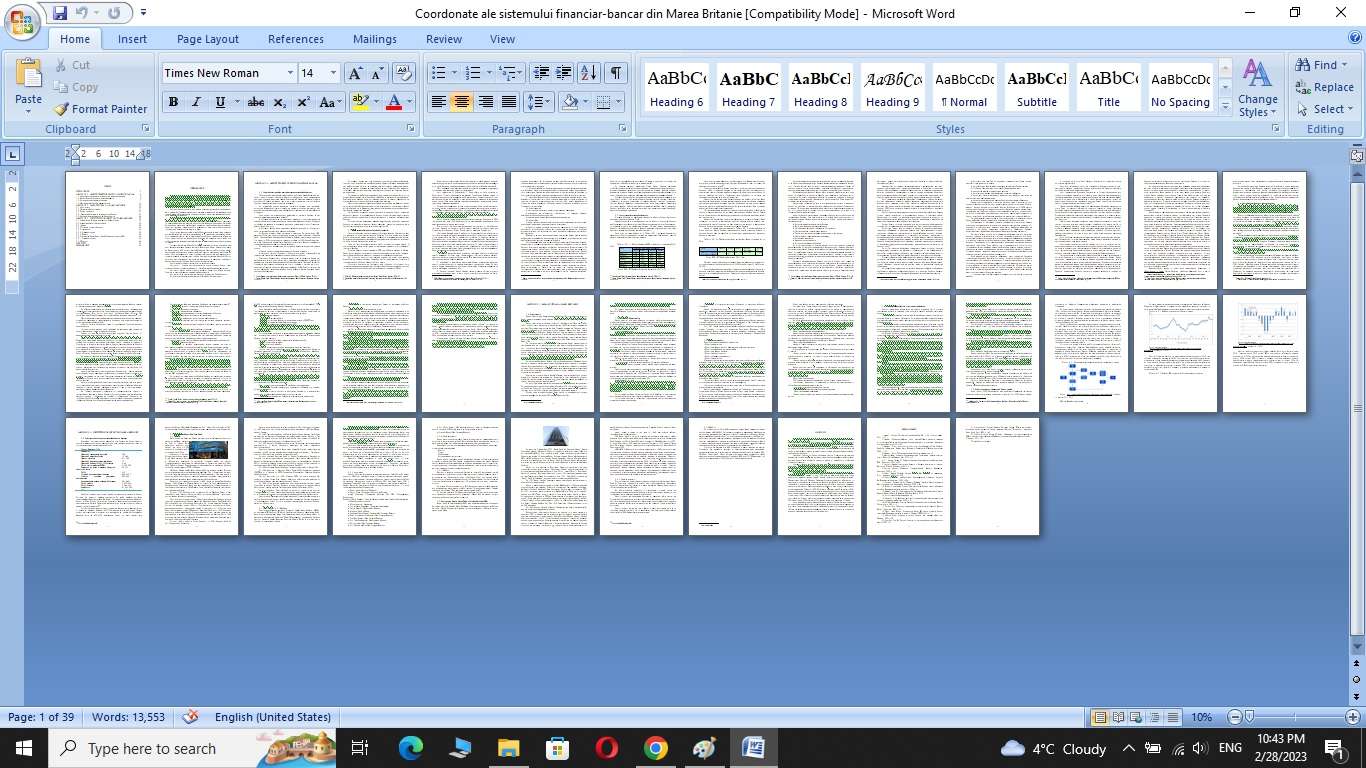Click the Show/Hide paragraph marks icon

pos(616,73)
